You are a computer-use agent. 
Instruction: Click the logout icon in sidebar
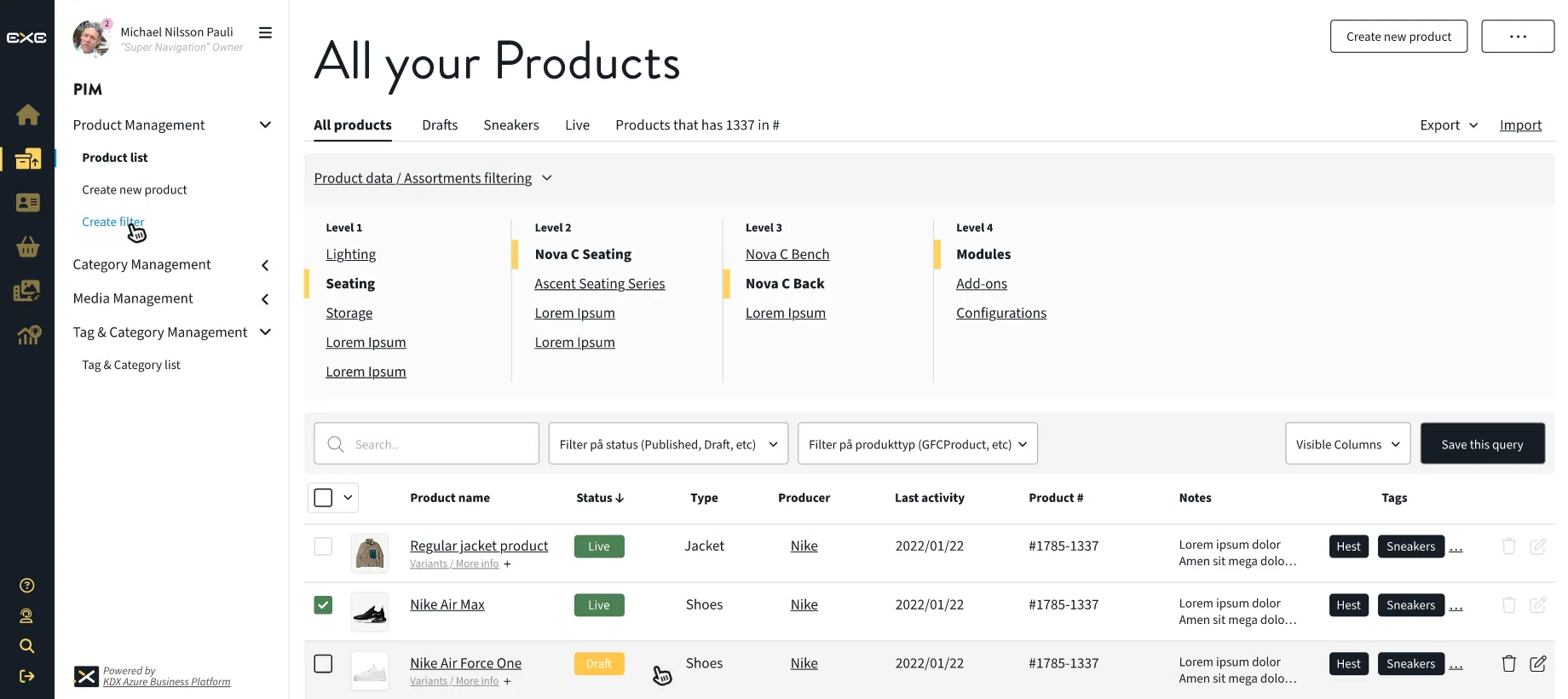click(x=27, y=676)
